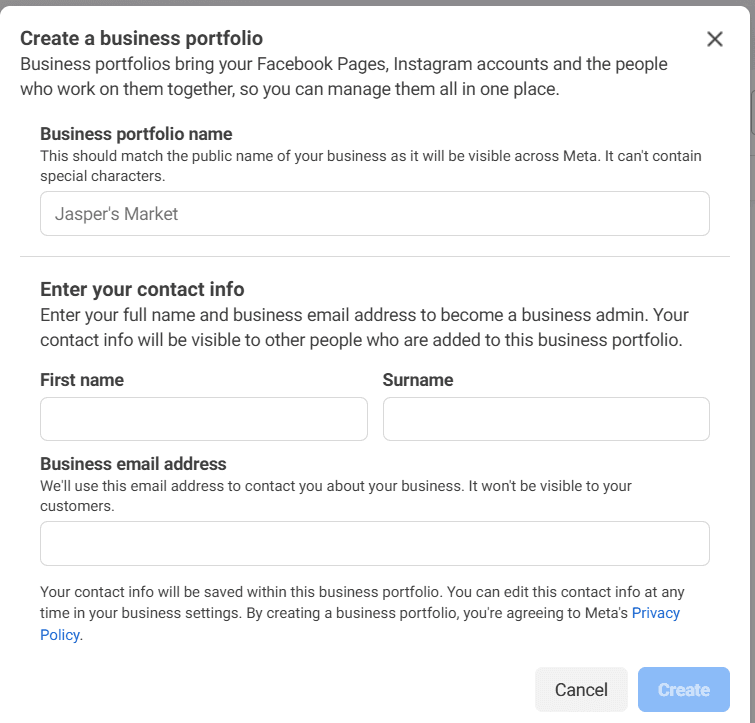Screen dimensions: 755x723
Task: Click the Business email address input box
Action: 374,543
